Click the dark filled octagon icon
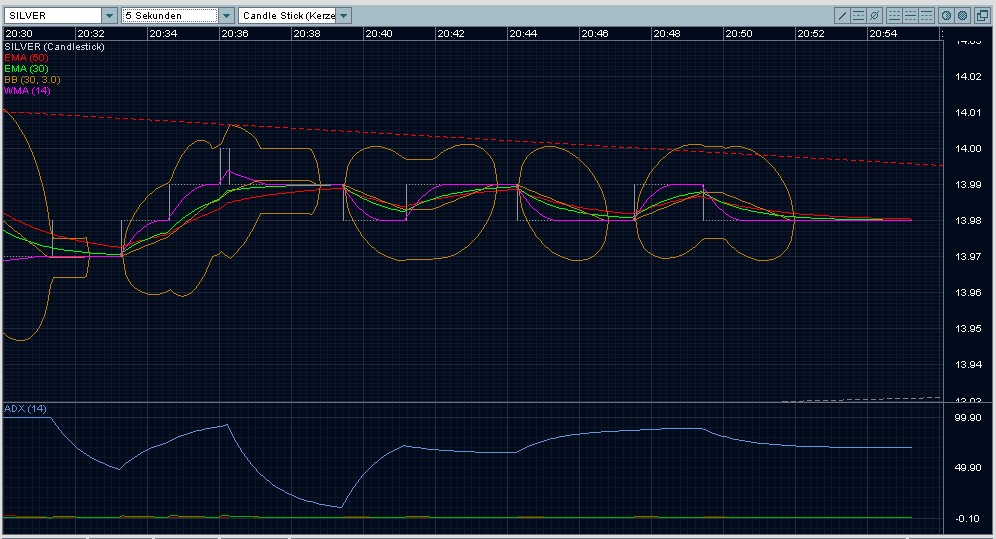 [962, 16]
